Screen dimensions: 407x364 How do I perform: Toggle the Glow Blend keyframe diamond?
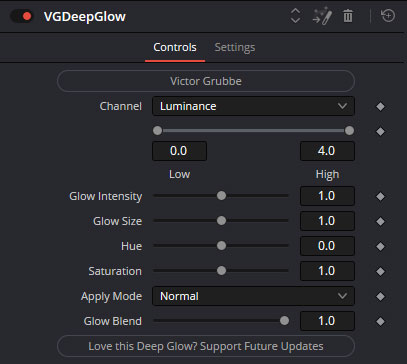[380, 321]
